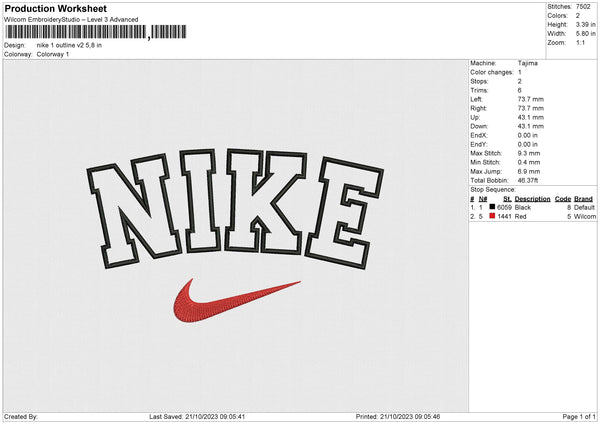
Task: Click the Color changes value
Action: click(520, 72)
